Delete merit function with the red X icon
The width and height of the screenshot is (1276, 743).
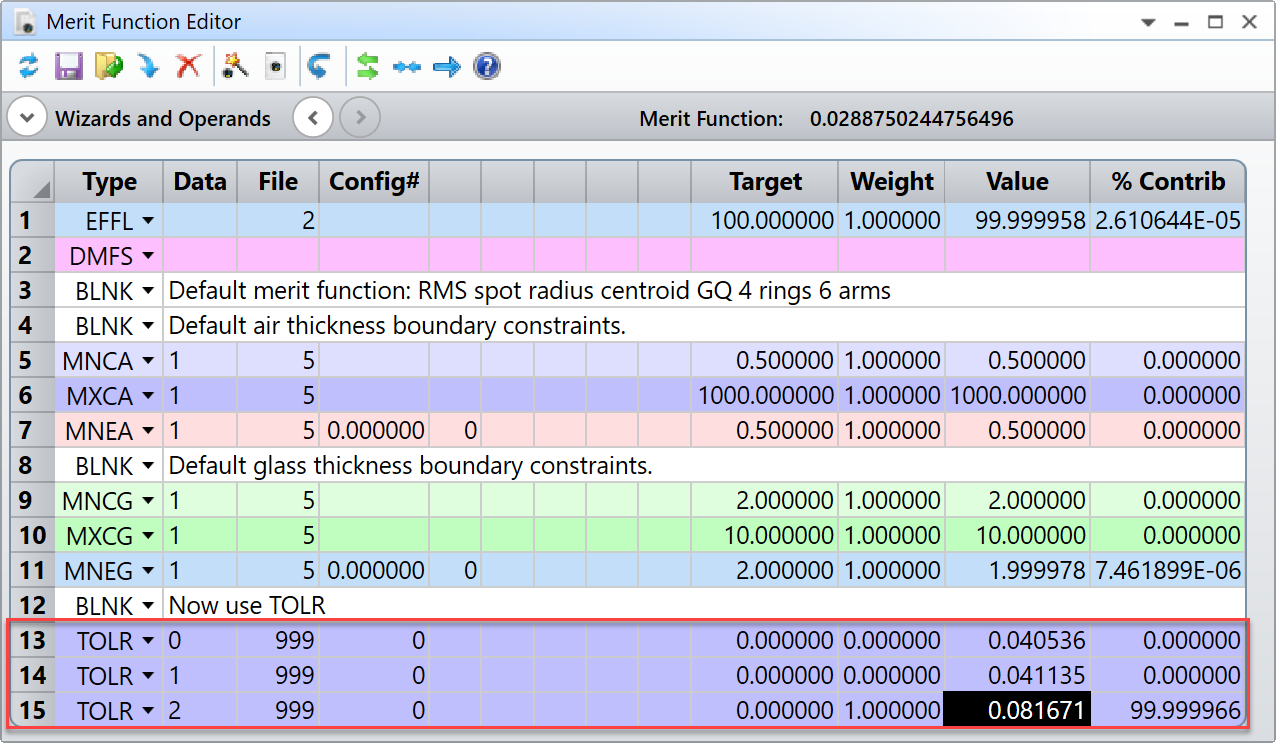pos(188,67)
